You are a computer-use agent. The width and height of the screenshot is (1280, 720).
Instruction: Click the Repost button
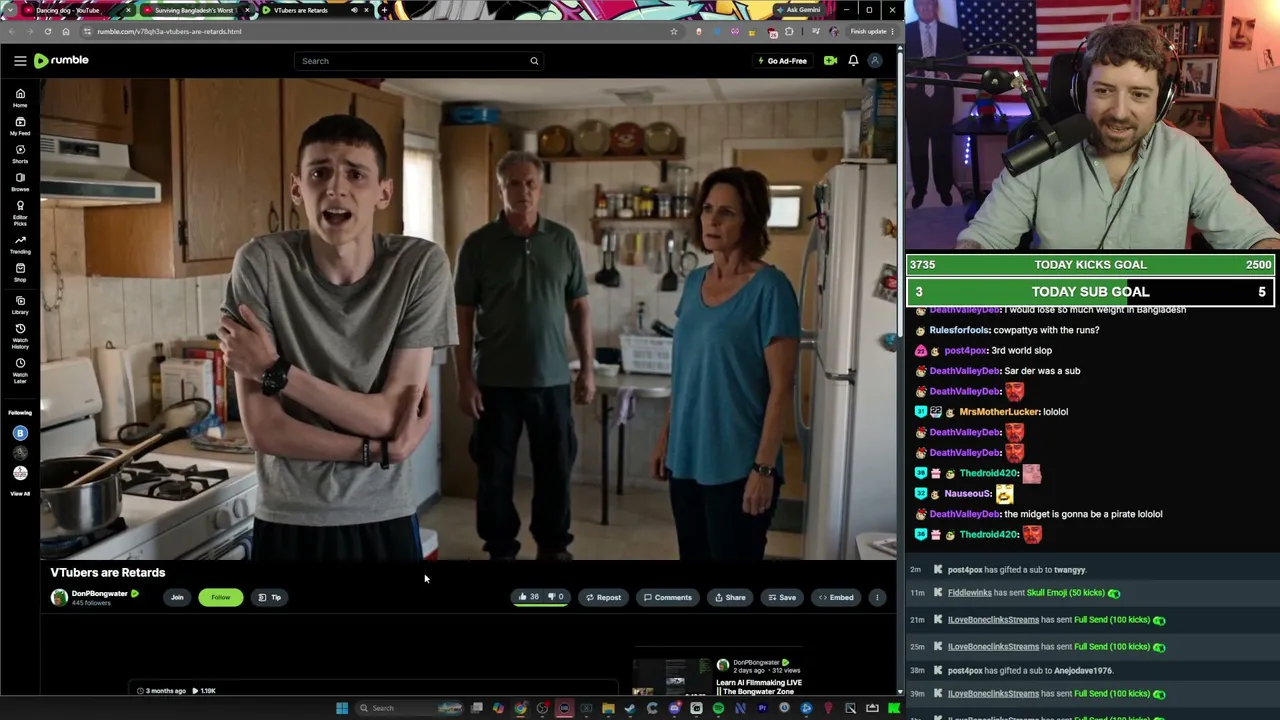pos(604,598)
